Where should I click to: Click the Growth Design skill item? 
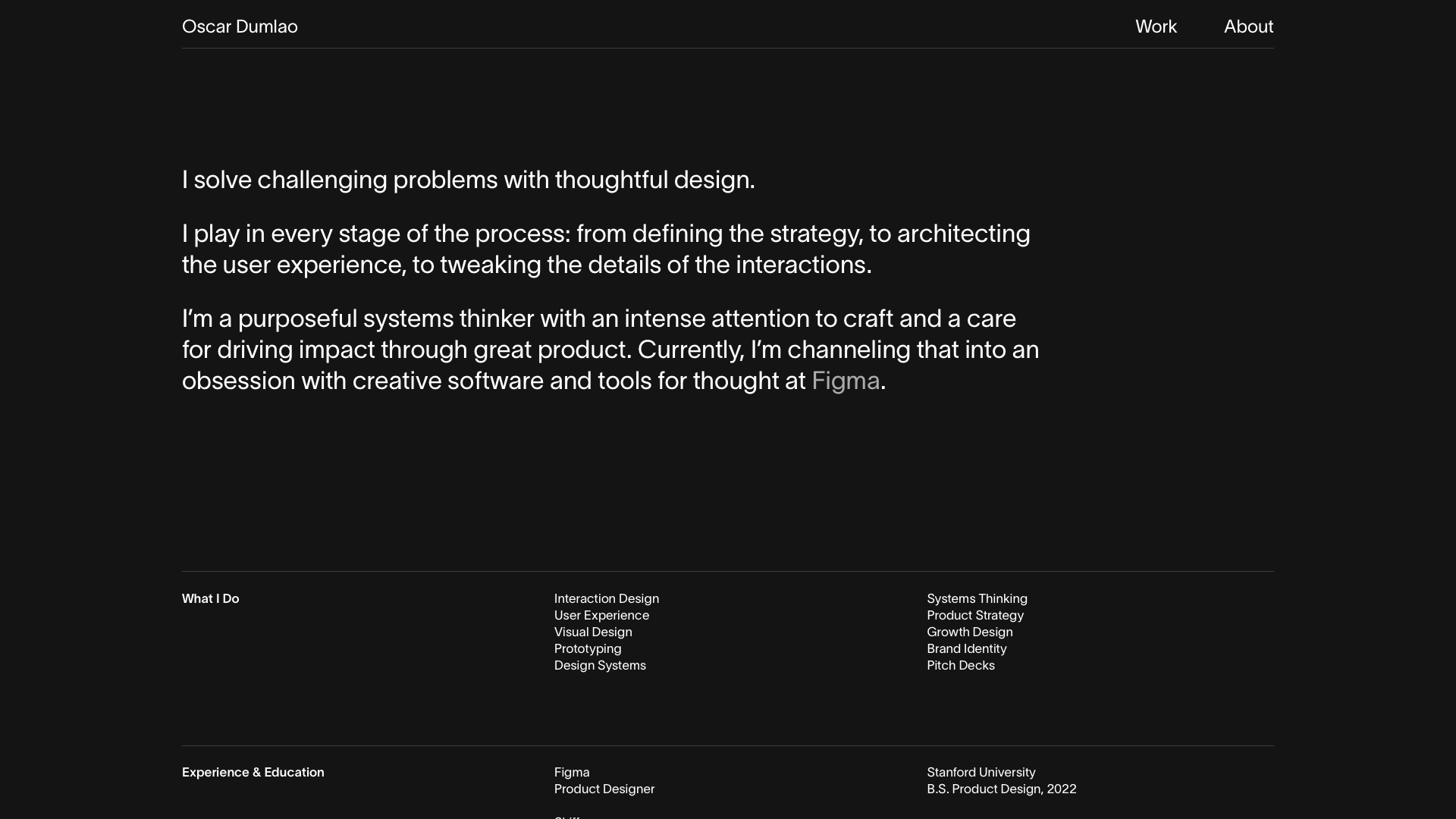point(969,632)
